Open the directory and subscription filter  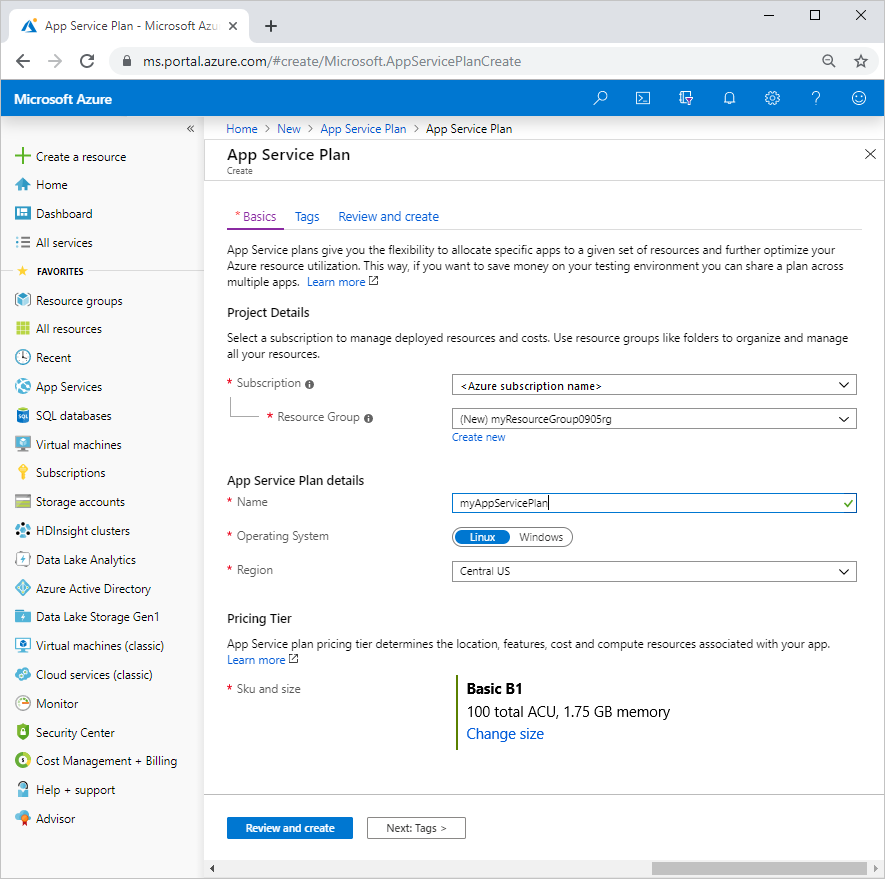(686, 97)
